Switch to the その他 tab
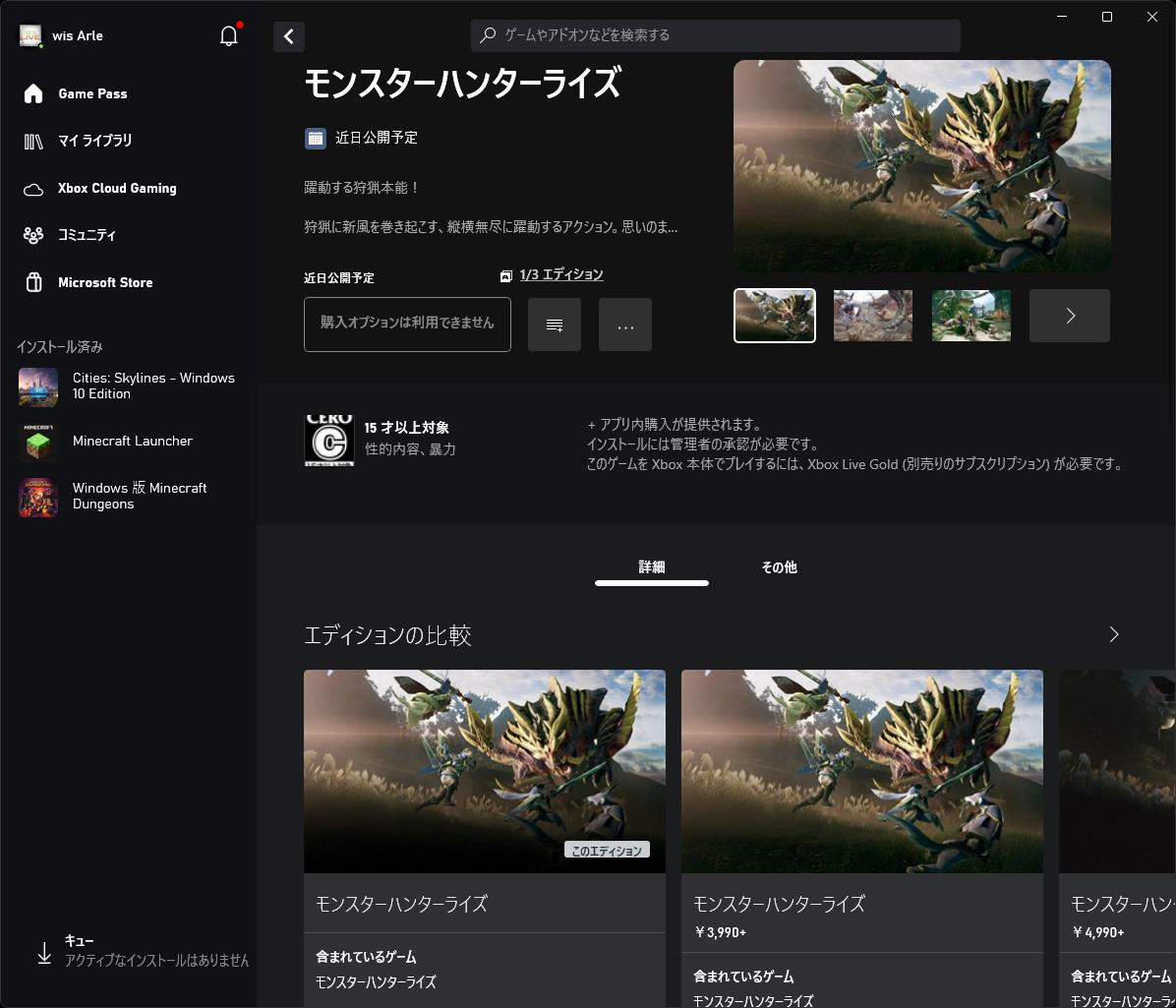The height and width of the screenshot is (1008, 1176). [x=779, y=567]
